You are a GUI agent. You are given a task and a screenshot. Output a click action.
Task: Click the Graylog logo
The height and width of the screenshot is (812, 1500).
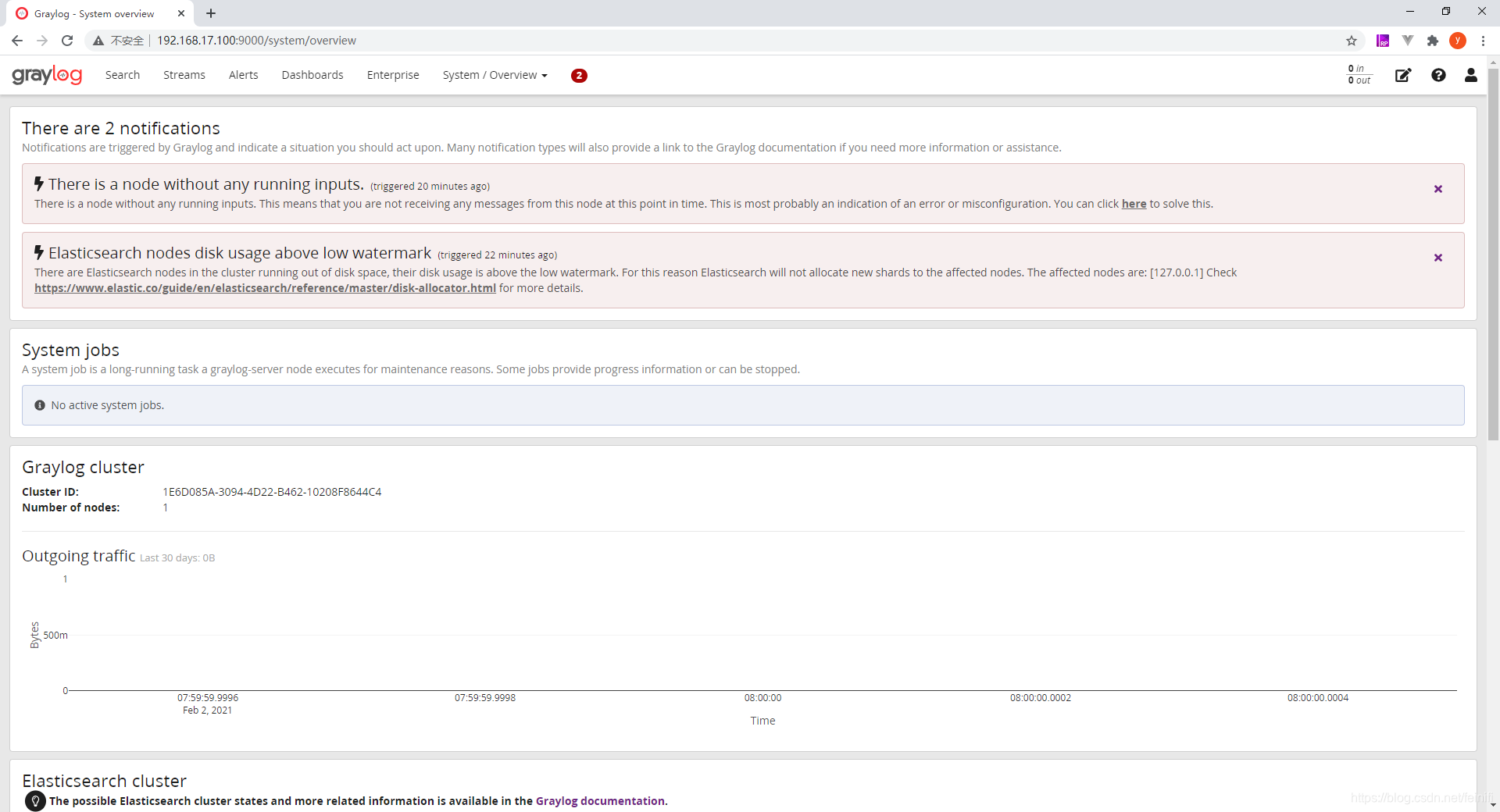[47, 75]
